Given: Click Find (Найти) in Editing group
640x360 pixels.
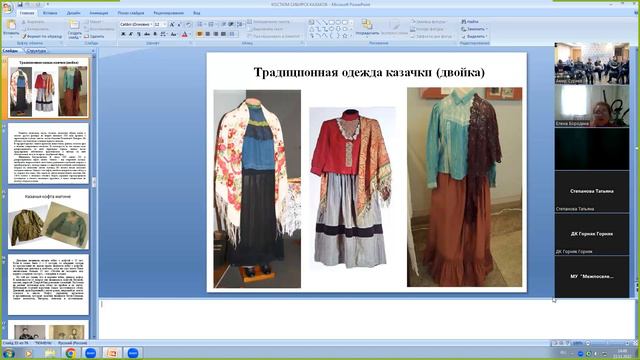Looking at the screenshot, I should (470, 22).
